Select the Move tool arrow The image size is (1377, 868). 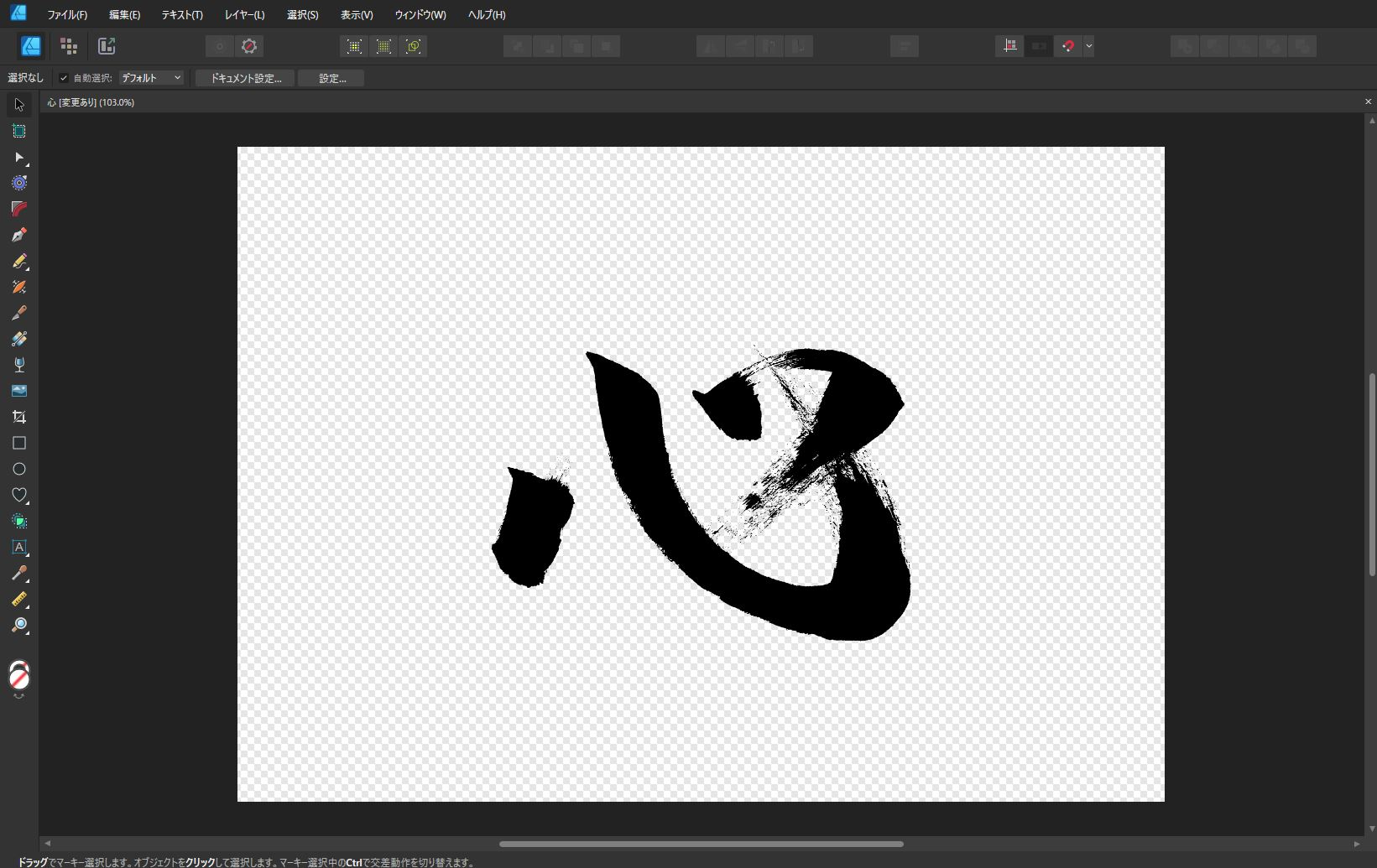[x=19, y=105]
